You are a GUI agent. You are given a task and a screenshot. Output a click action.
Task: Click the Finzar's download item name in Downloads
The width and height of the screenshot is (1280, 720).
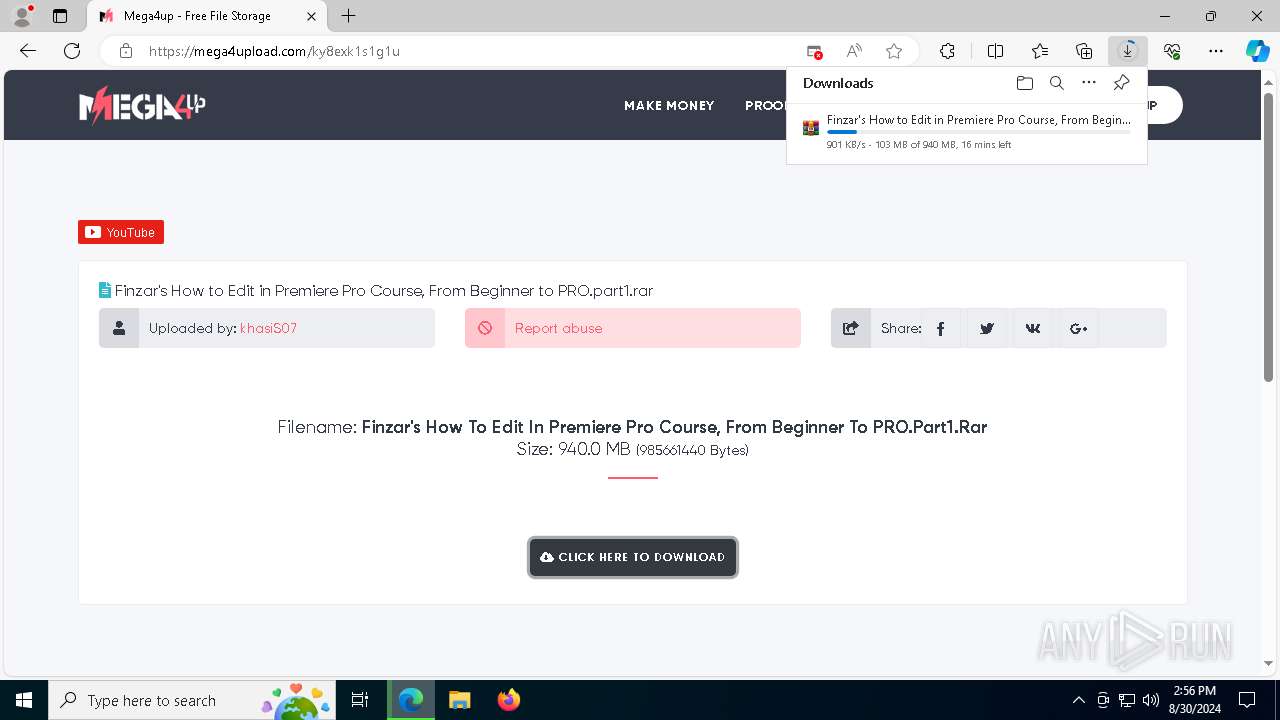pos(979,119)
